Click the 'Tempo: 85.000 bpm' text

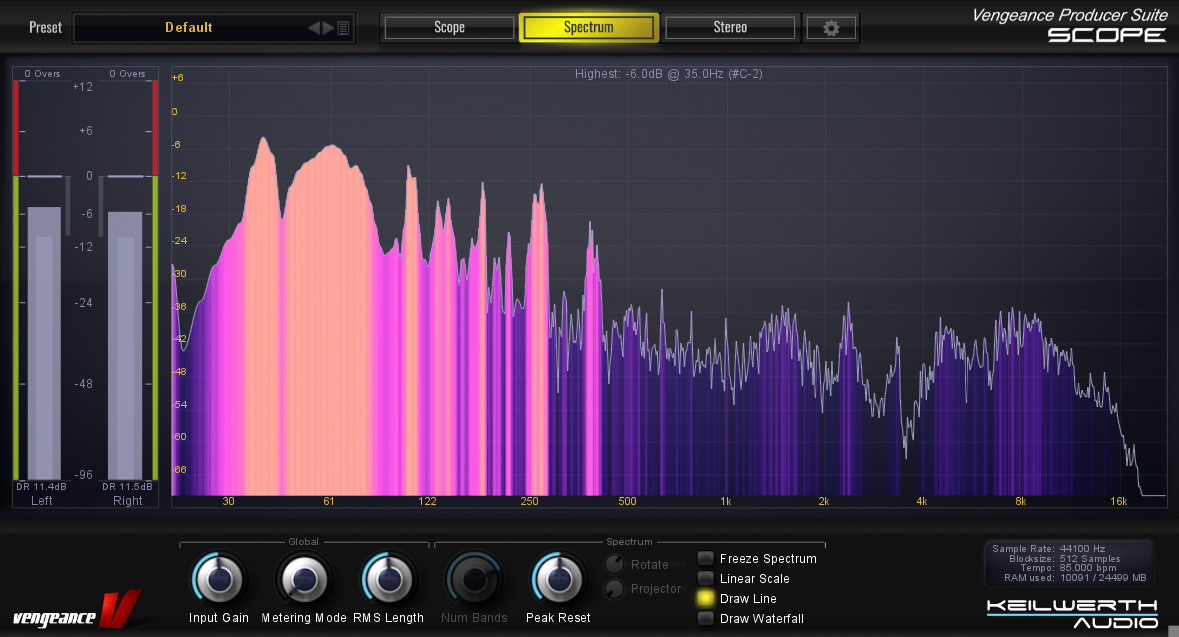[x=1068, y=568]
